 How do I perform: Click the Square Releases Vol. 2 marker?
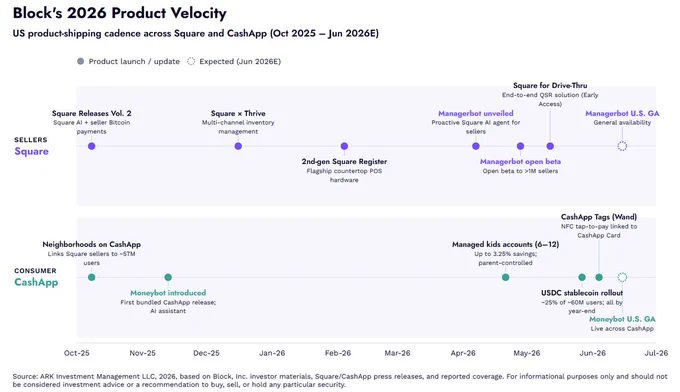click(92, 146)
